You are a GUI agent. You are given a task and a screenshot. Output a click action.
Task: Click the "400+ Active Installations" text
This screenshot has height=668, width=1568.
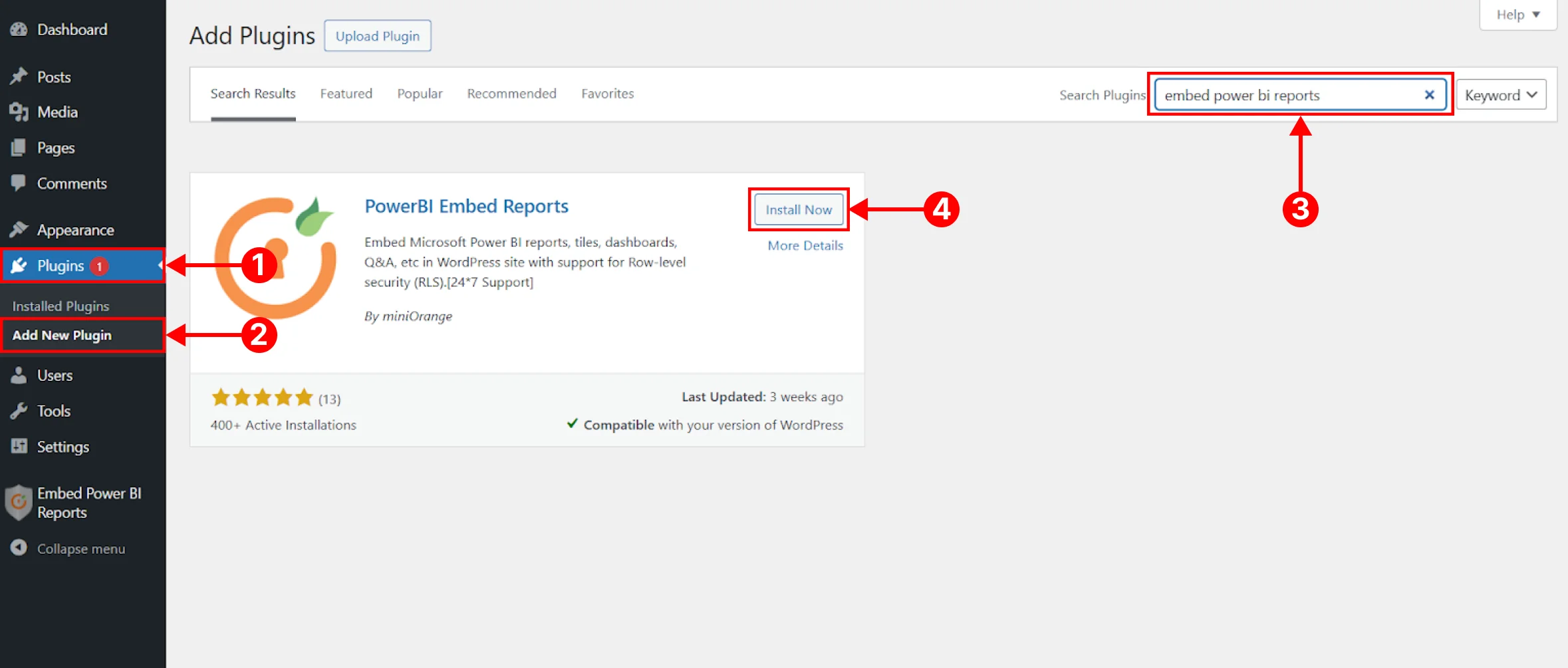coord(283,425)
